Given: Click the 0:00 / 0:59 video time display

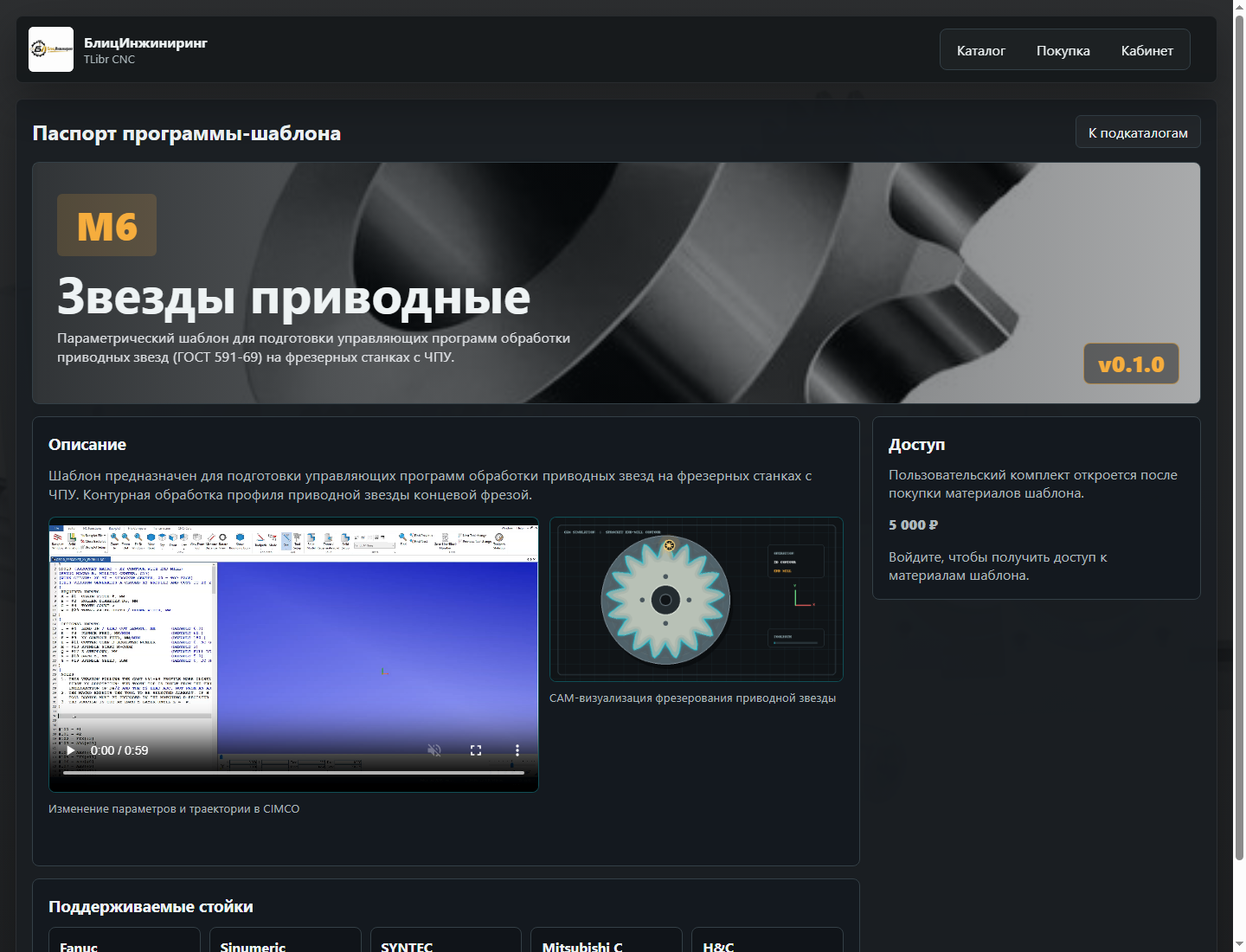Looking at the screenshot, I should coord(119,750).
